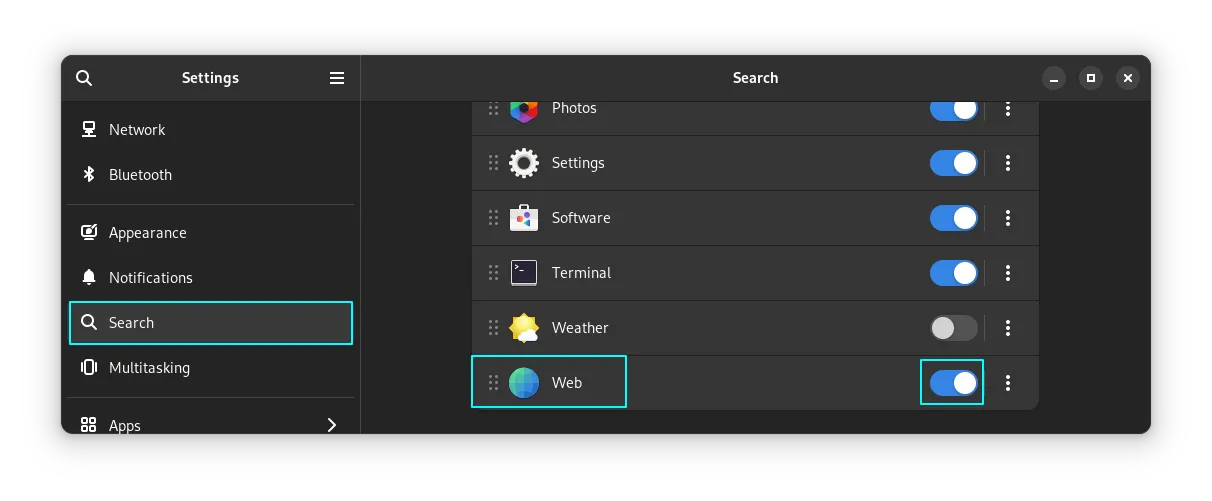This screenshot has width=1212, height=501.
Task: Go to Bluetooth settings
Action: 211,175
